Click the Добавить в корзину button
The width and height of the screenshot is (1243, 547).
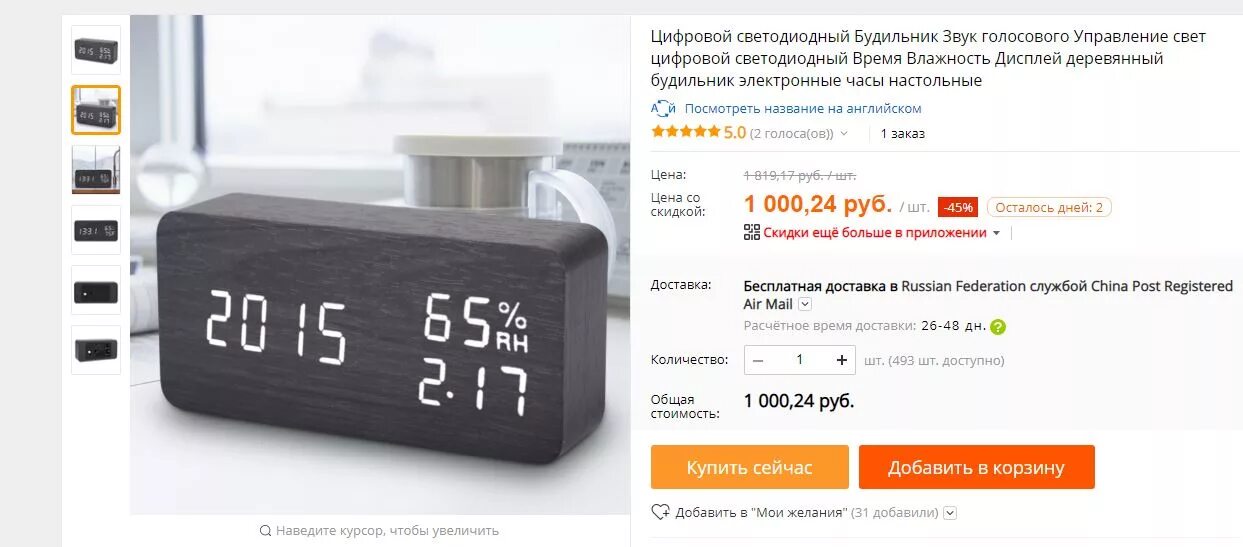click(x=977, y=467)
